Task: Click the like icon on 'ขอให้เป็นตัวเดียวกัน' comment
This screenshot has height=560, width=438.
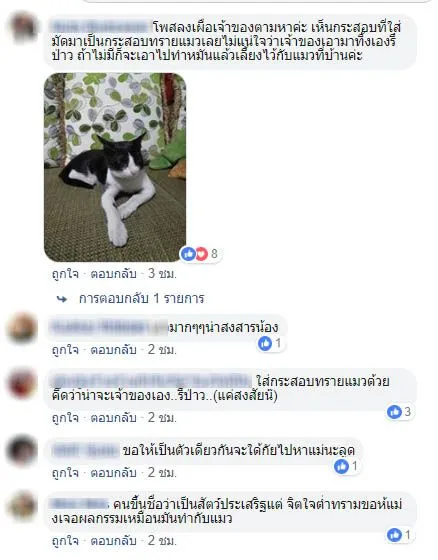Action: click(x=341, y=466)
